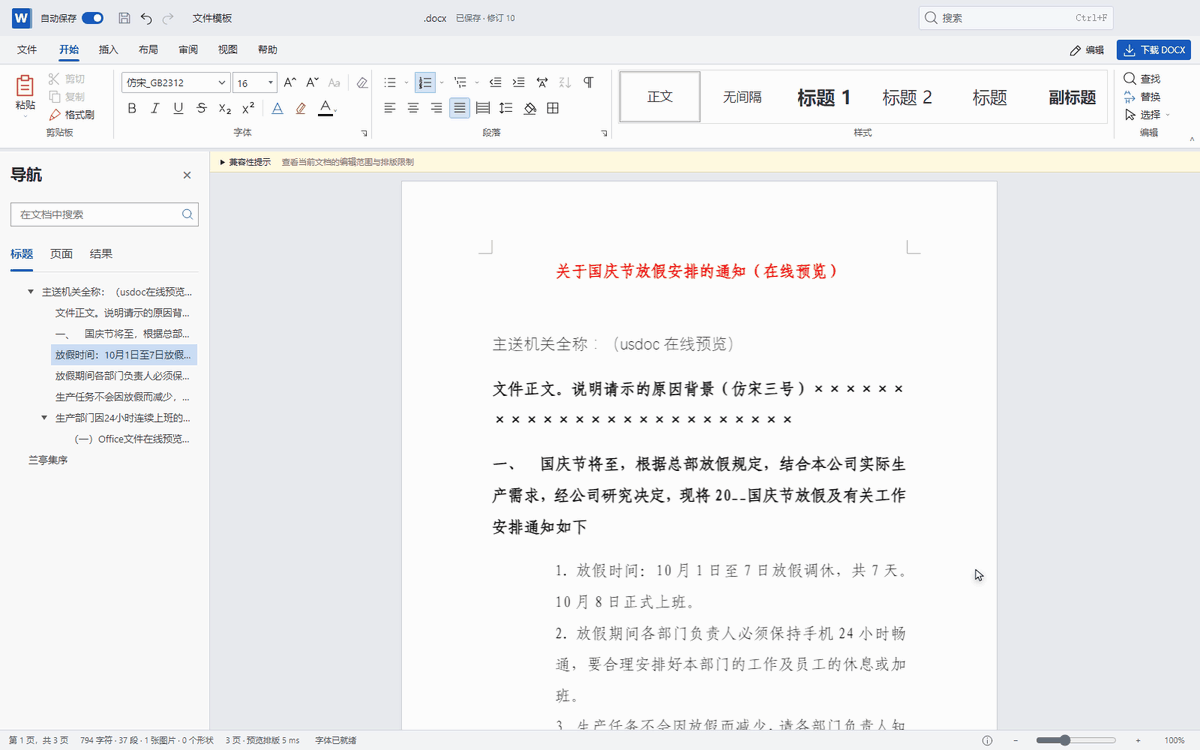Switch to Insert (插入) ribbon tab
The width and height of the screenshot is (1200, 750).
(108, 50)
